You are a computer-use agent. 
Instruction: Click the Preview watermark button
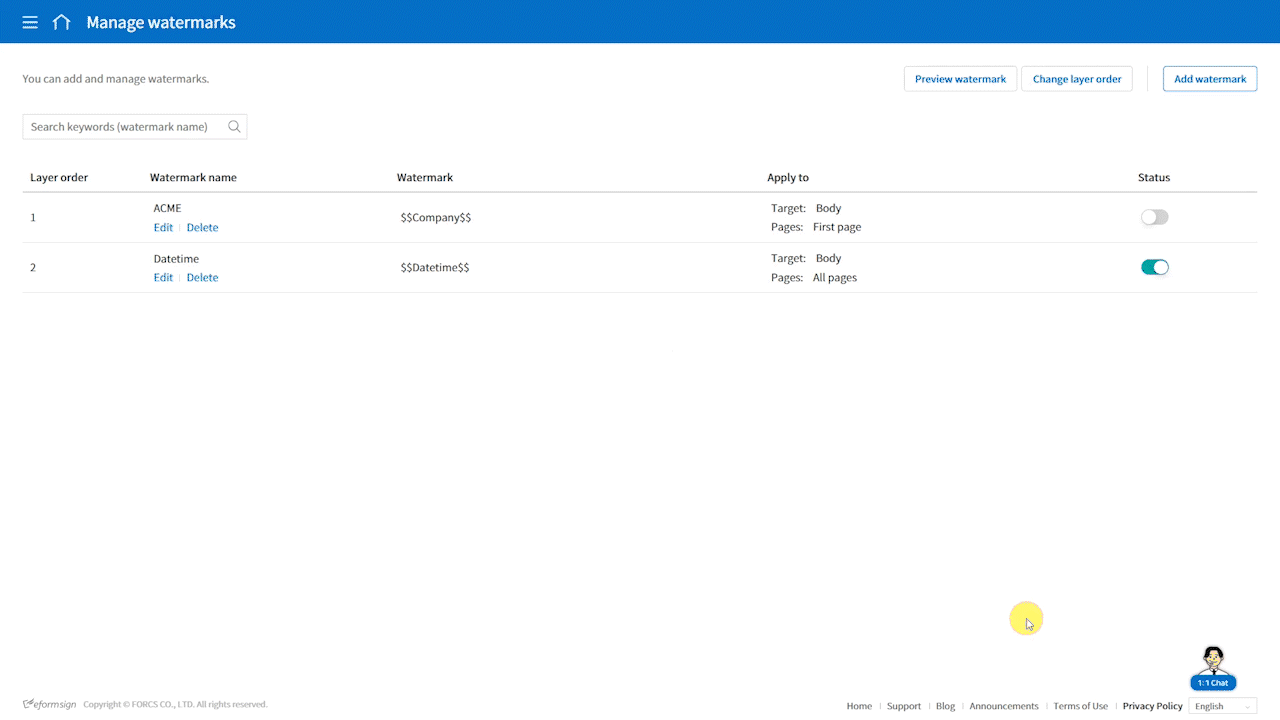click(960, 79)
